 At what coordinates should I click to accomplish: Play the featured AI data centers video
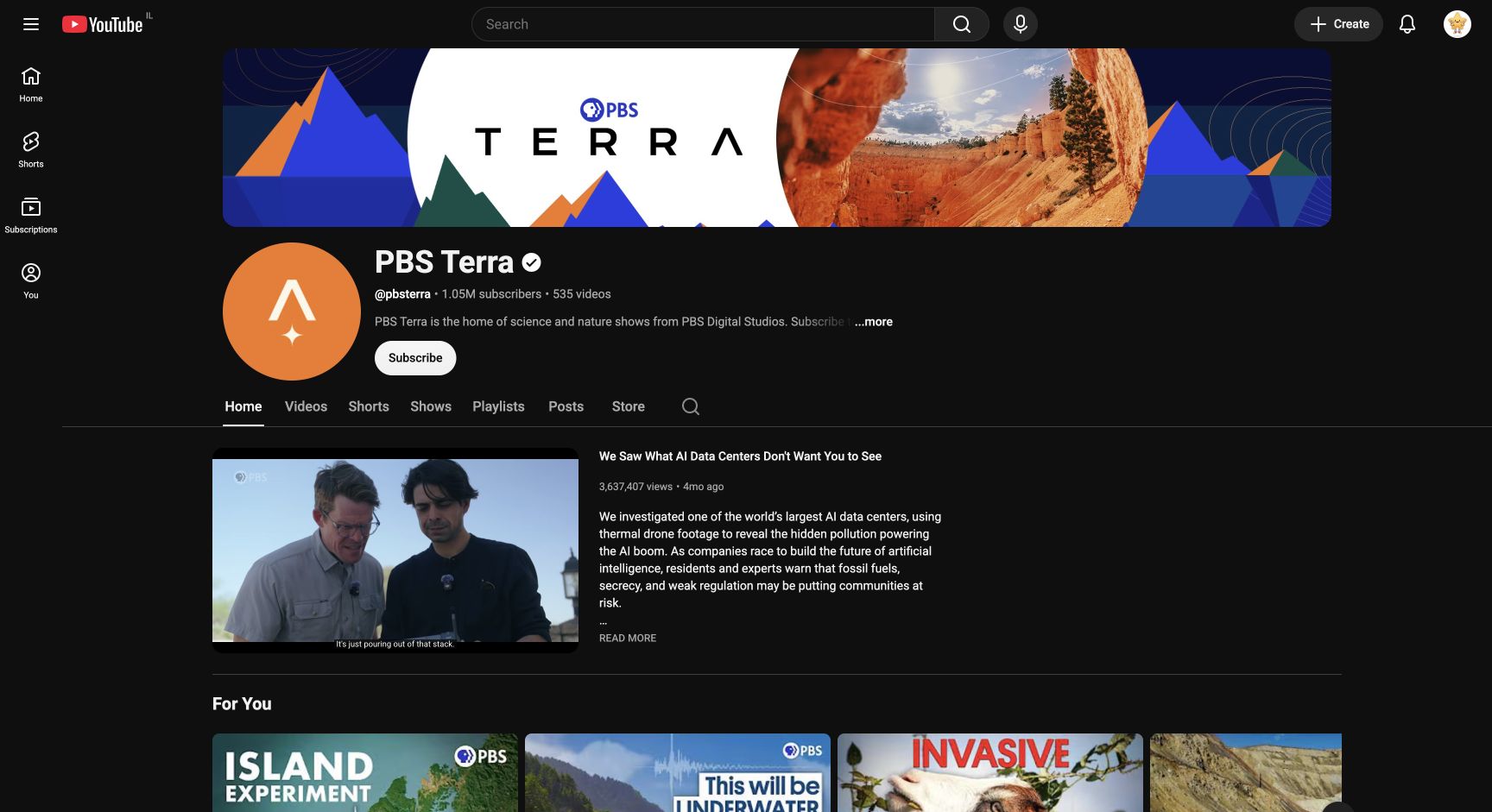click(x=395, y=551)
